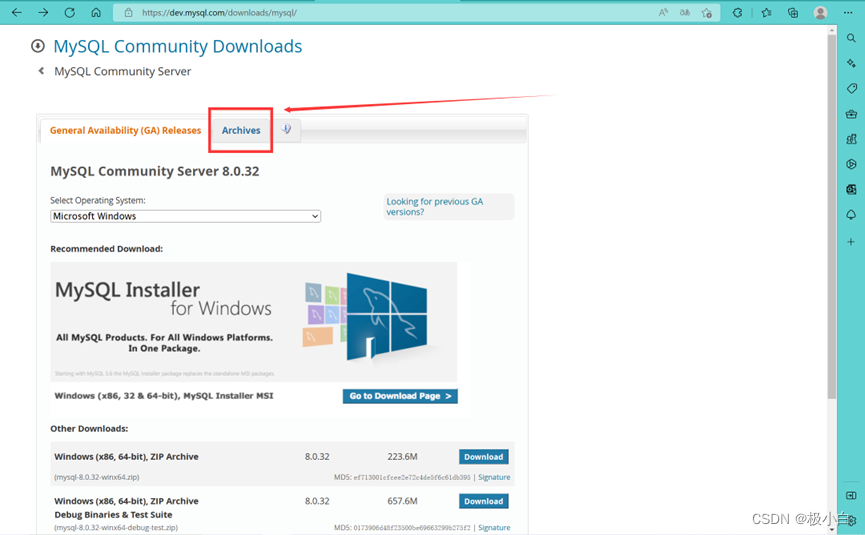Screen dimensions: 865x535
Task: Open the sidebar Shopping tag icon
Action: (851, 88)
